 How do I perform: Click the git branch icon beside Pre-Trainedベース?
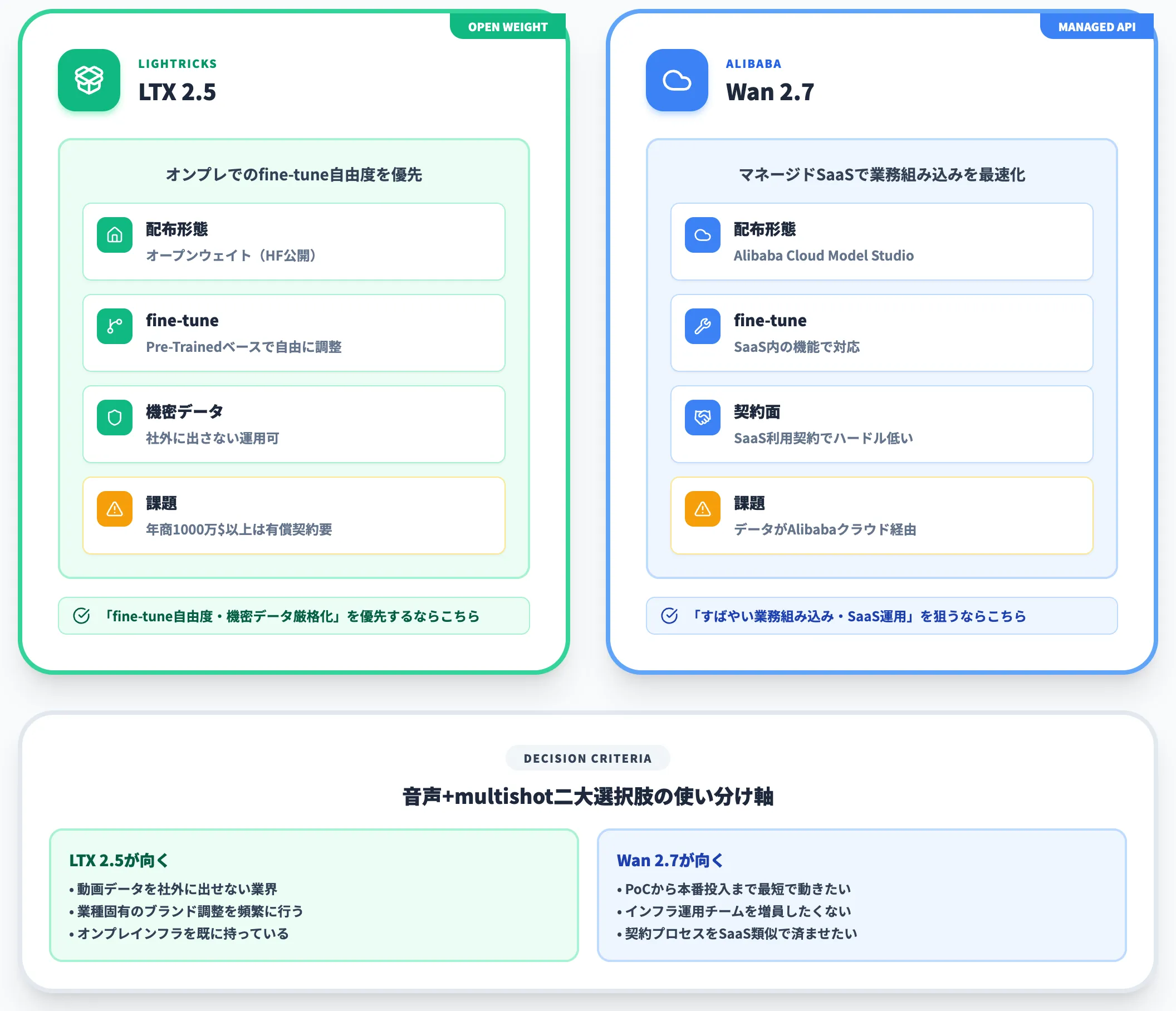tap(115, 326)
